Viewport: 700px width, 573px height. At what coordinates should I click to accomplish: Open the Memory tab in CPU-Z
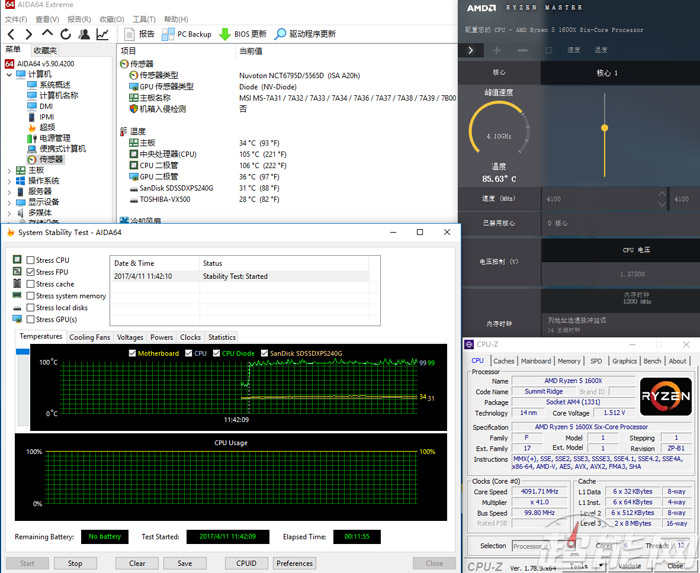pos(569,361)
